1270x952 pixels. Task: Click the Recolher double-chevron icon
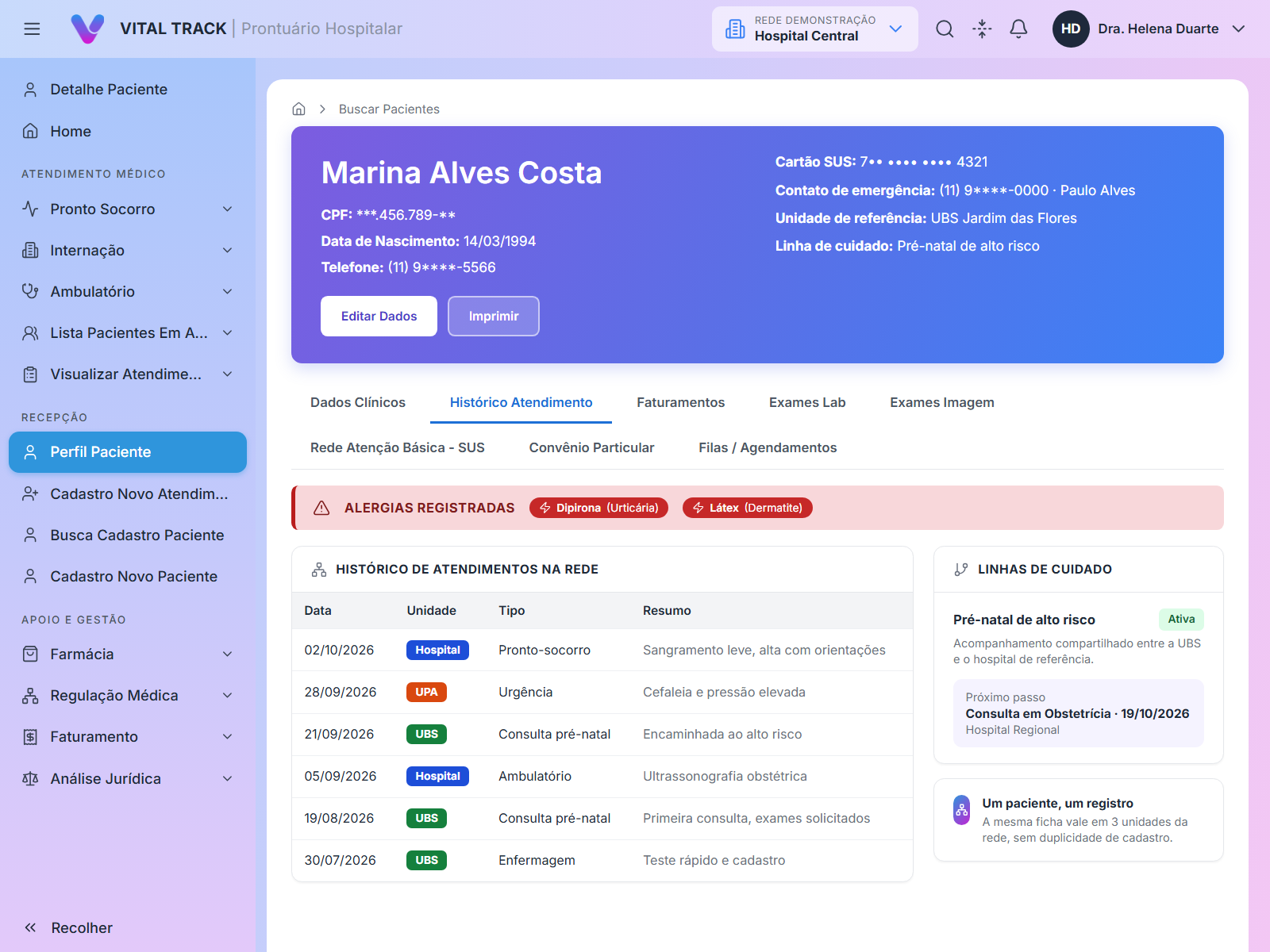[x=30, y=927]
